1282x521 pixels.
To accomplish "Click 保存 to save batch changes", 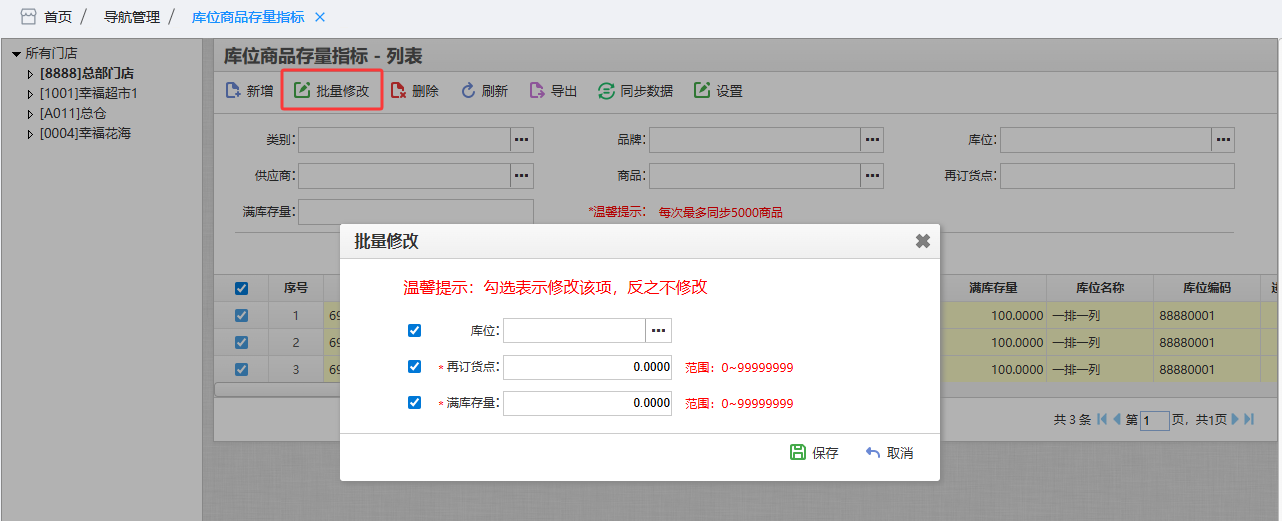I will click(814, 453).
